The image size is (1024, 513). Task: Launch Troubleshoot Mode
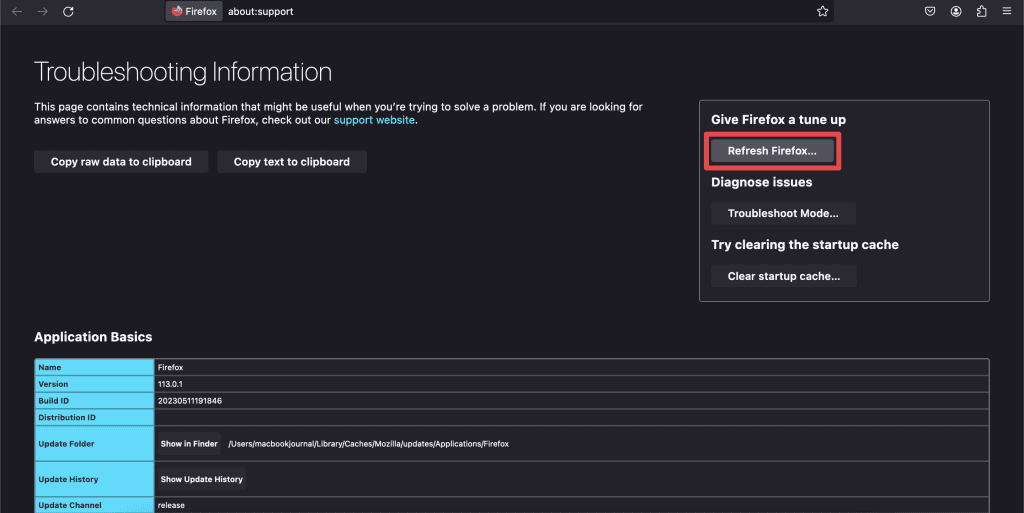coord(783,214)
